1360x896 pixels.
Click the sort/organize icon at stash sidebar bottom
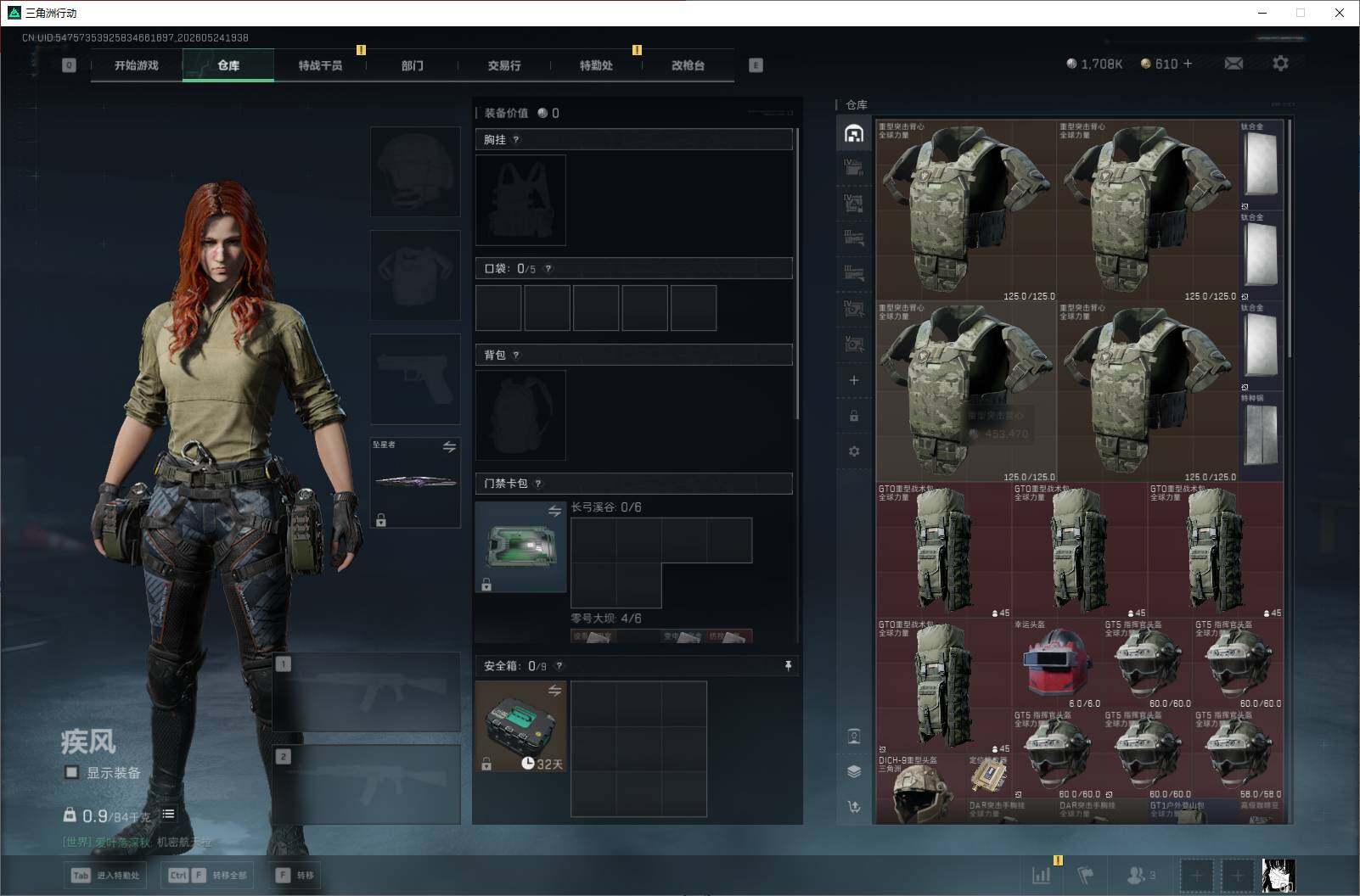tap(854, 807)
